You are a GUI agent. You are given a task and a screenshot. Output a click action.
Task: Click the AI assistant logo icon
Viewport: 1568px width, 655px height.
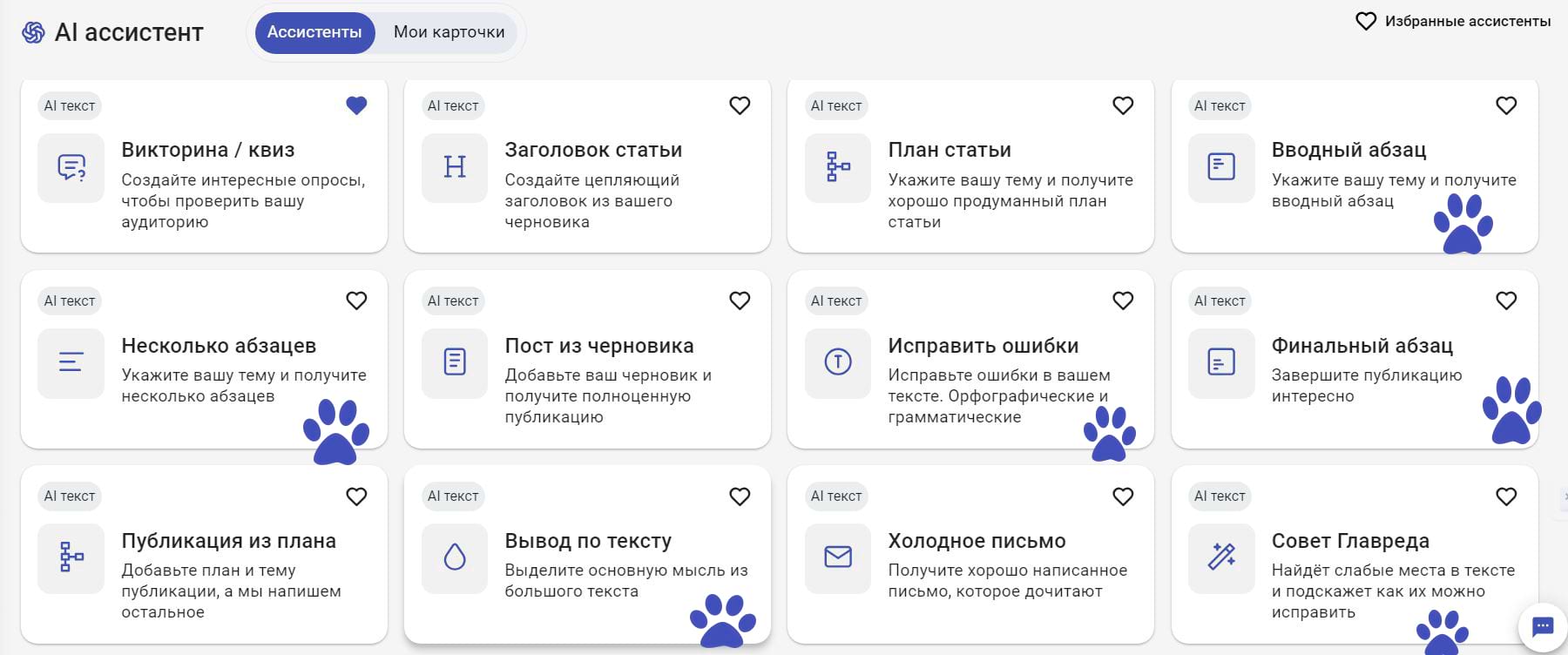tap(33, 33)
